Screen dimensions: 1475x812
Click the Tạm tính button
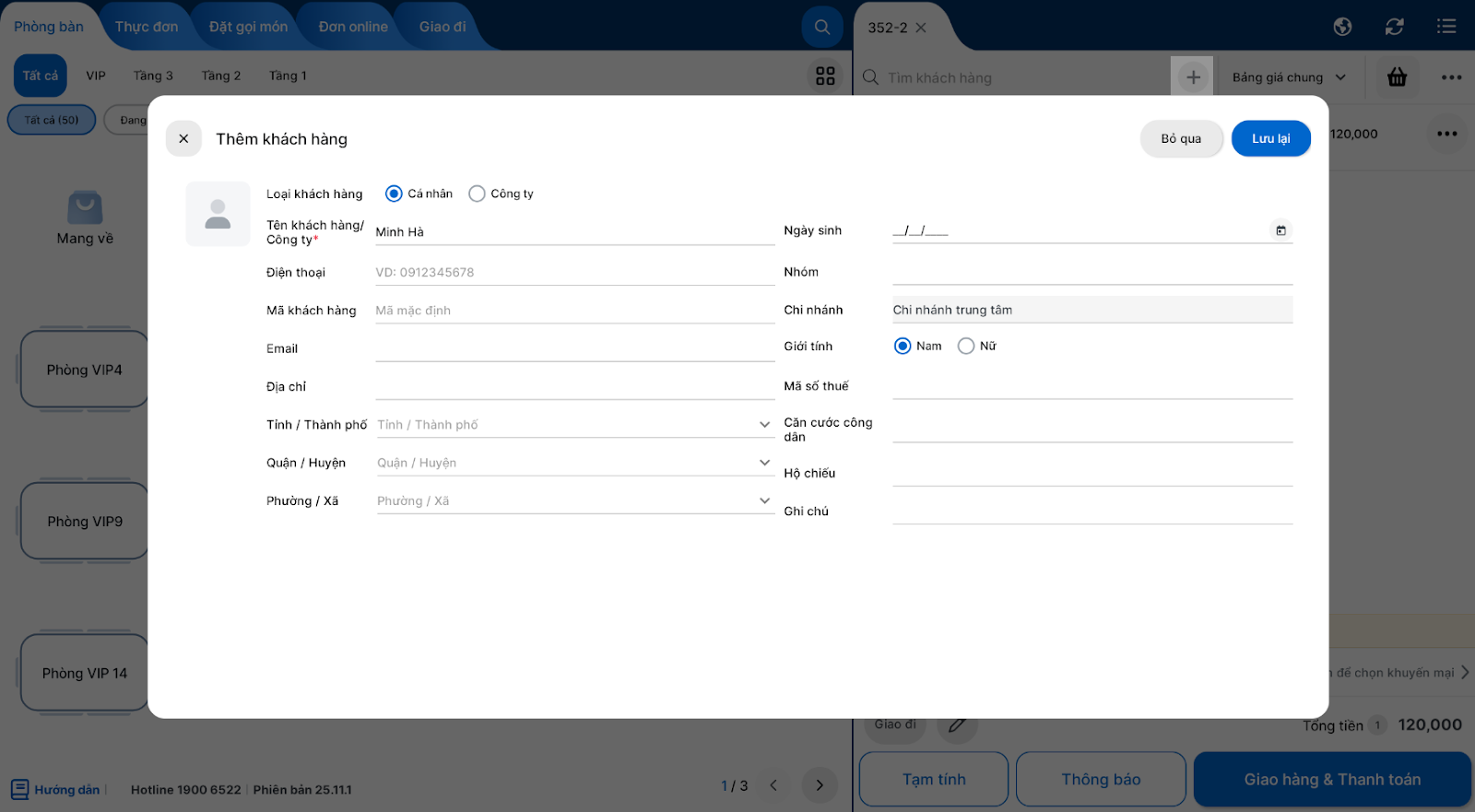pos(934,780)
